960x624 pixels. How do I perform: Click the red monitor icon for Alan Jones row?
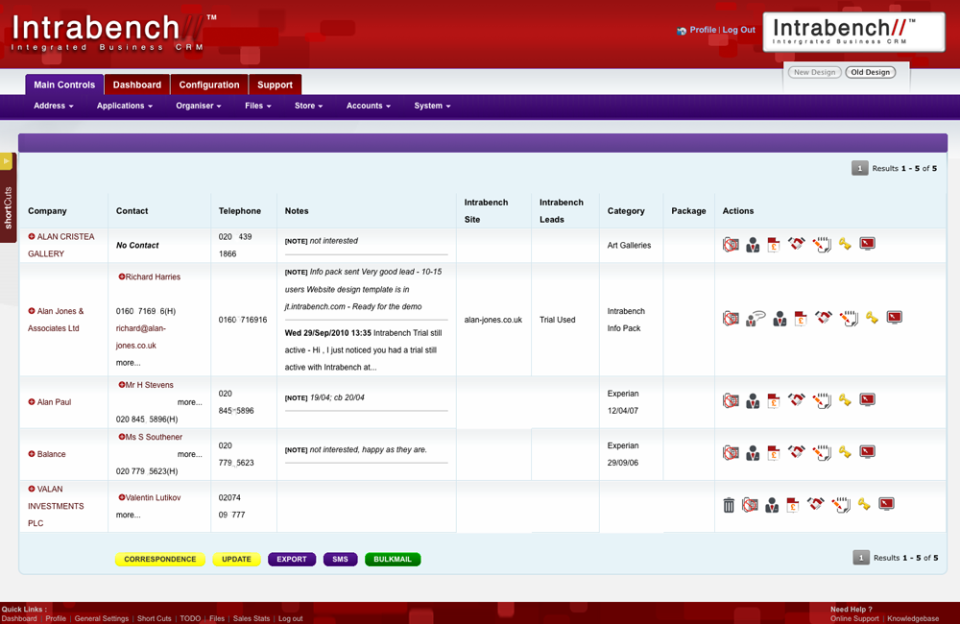[x=894, y=318]
